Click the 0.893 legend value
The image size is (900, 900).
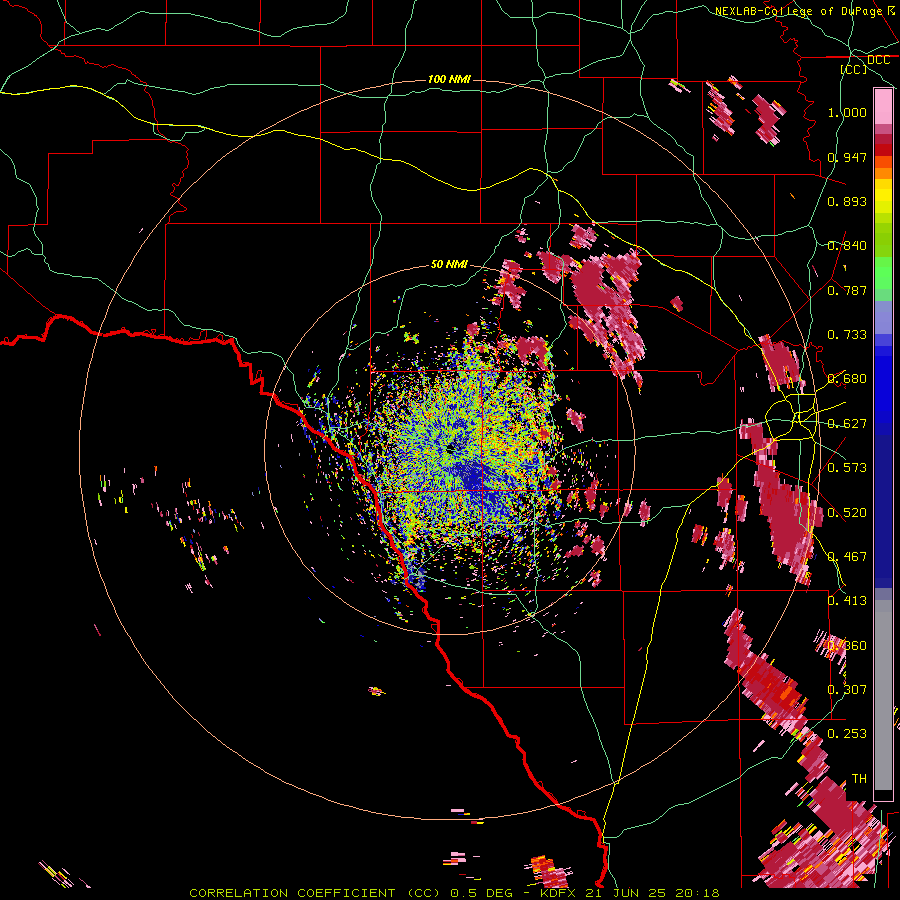point(847,201)
